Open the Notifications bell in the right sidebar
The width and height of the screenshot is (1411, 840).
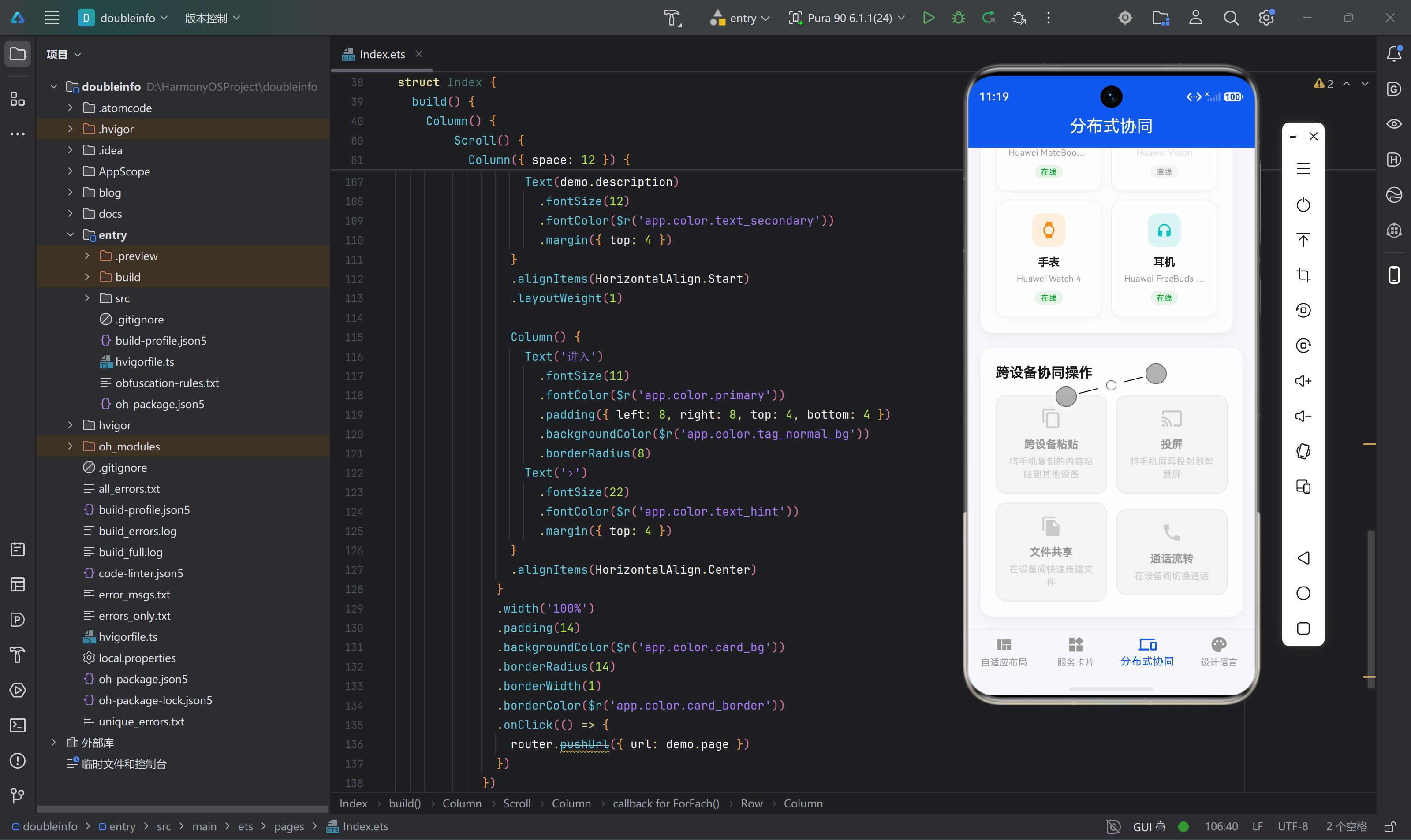(1393, 54)
